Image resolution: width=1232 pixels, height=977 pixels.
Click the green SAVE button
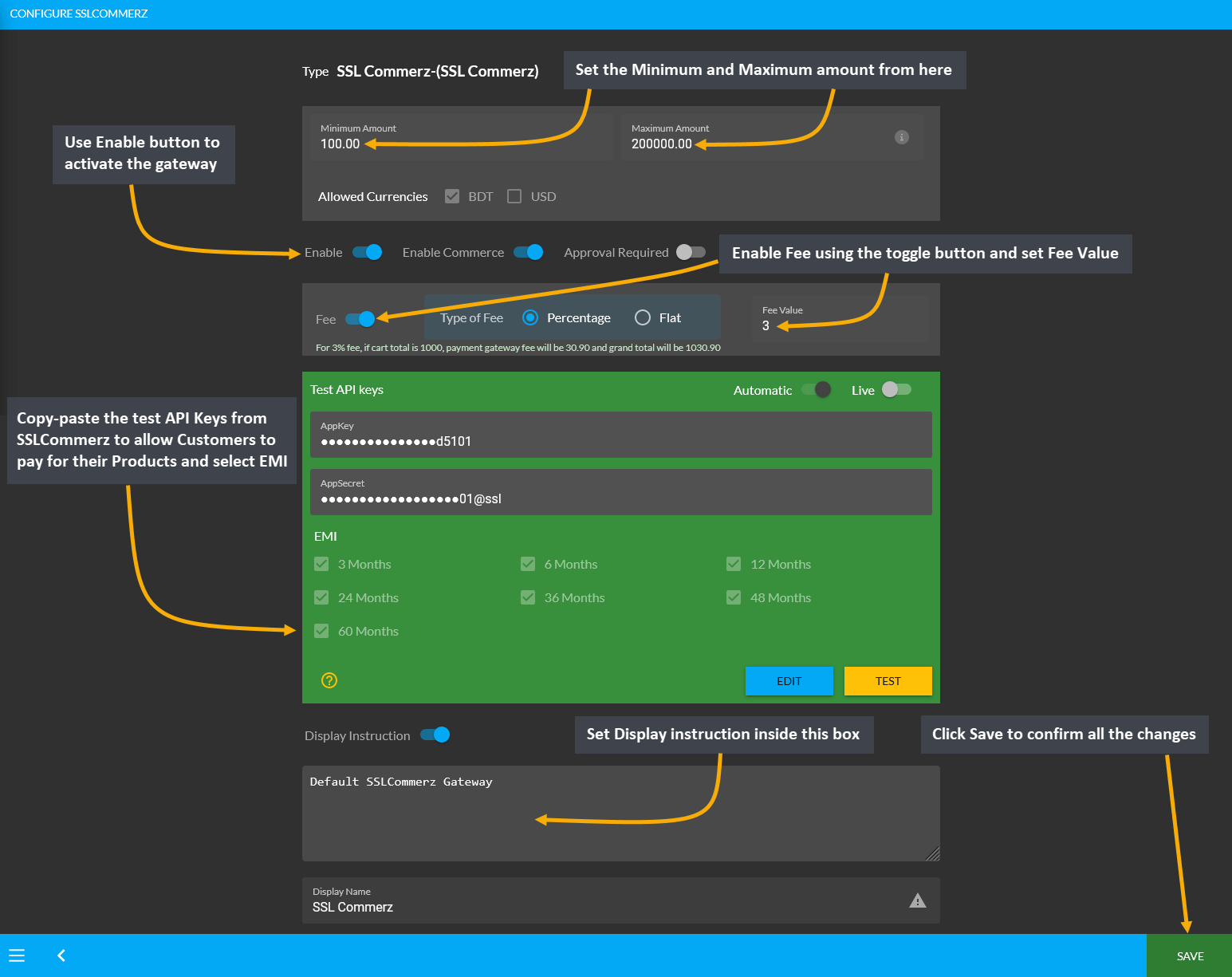click(1190, 955)
